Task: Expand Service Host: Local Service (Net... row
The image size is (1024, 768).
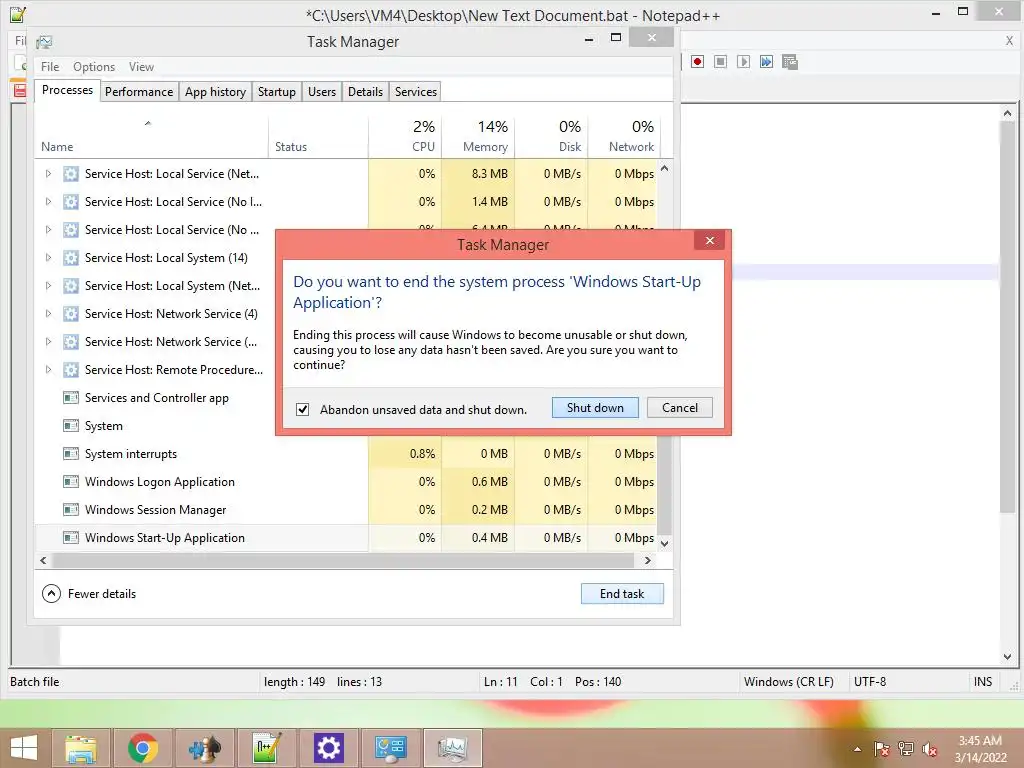Action: pos(48,174)
